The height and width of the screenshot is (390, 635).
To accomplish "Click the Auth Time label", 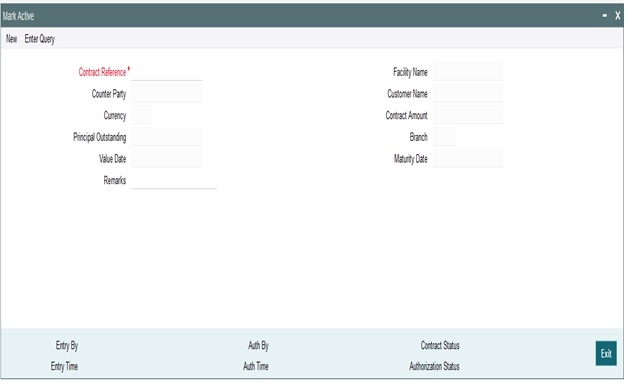I will tap(256, 366).
